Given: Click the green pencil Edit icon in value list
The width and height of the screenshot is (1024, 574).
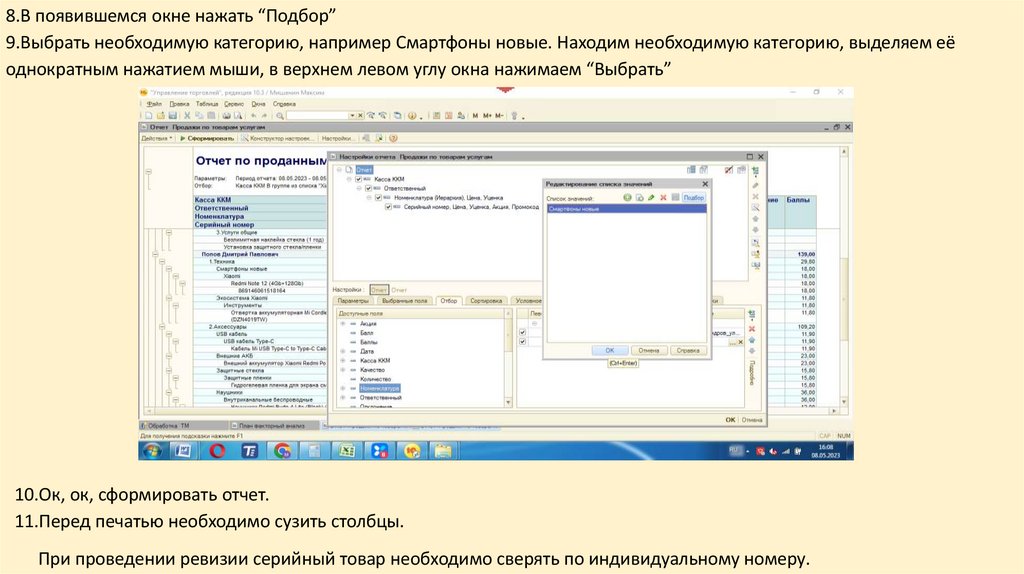Looking at the screenshot, I should coord(651,197).
